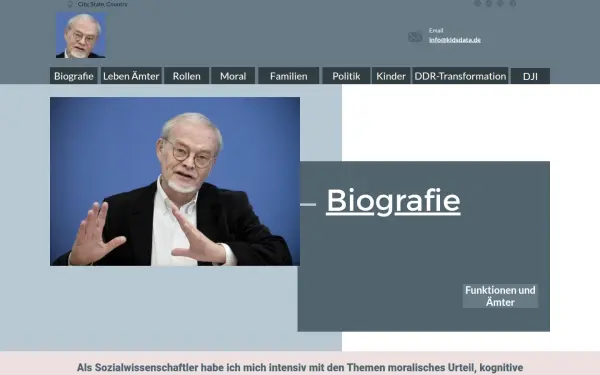
Task: Click the paragraph starting 'Als Sozialwissenschaftler'
Action: click(300, 368)
